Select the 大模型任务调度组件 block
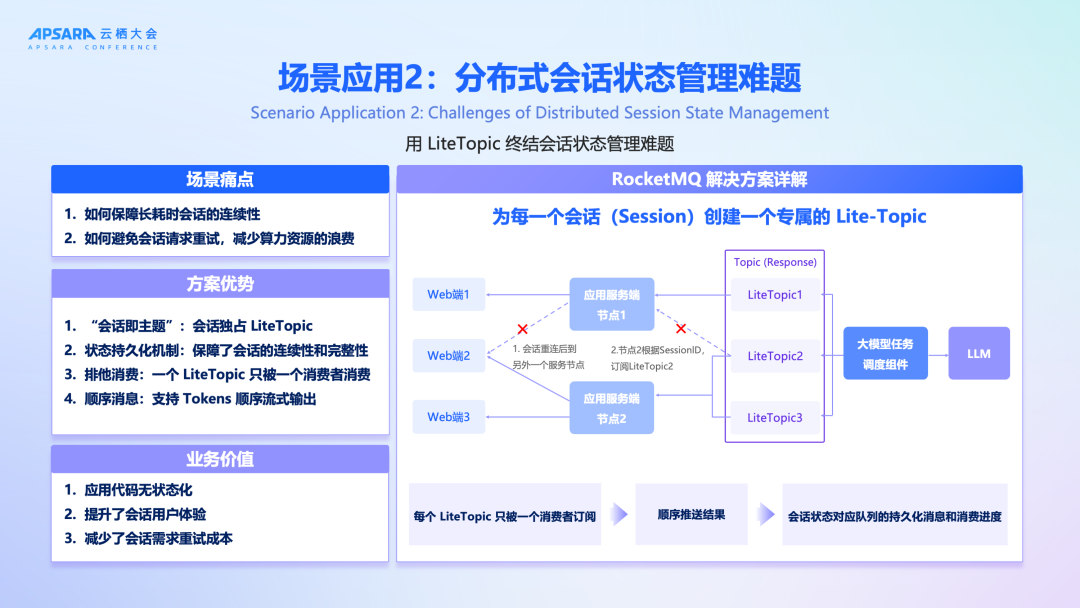This screenshot has height=608, width=1080. tap(885, 353)
